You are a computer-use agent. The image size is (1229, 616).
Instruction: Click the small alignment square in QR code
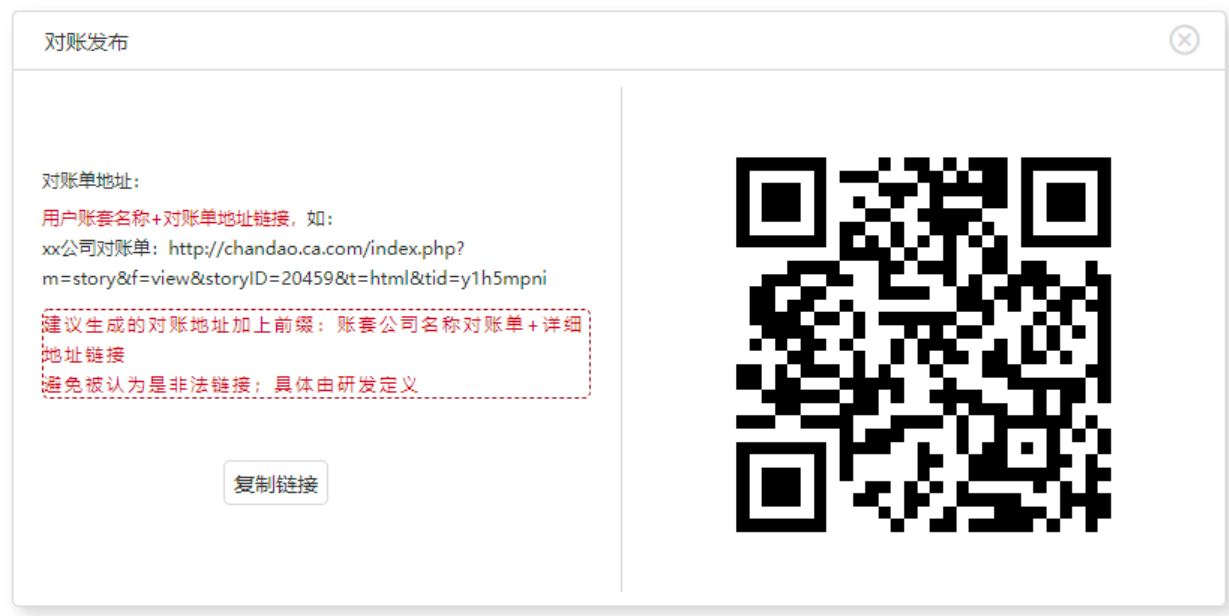tap(1028, 449)
